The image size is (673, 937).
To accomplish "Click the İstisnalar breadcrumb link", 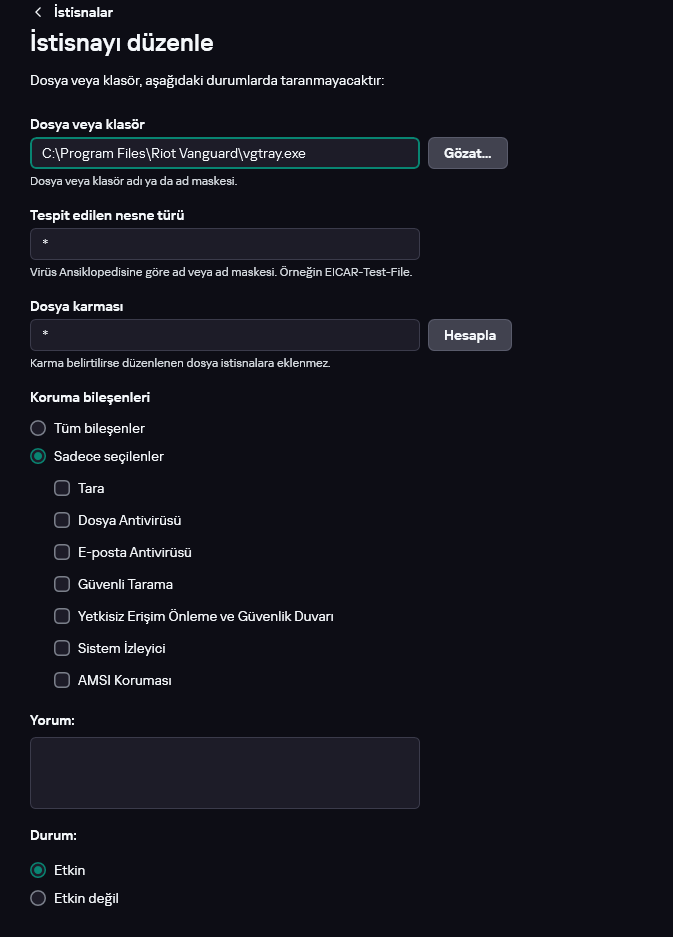I will pyautogui.click(x=83, y=12).
